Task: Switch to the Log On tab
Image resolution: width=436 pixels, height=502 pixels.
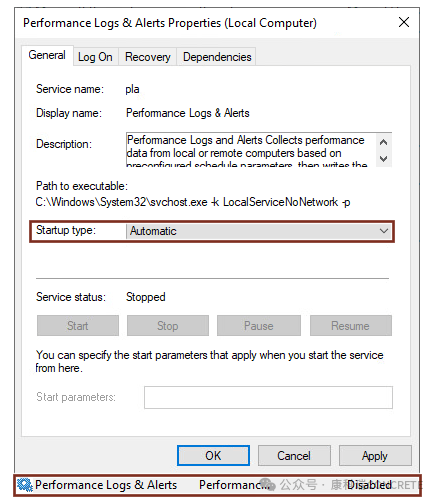Action: (95, 57)
